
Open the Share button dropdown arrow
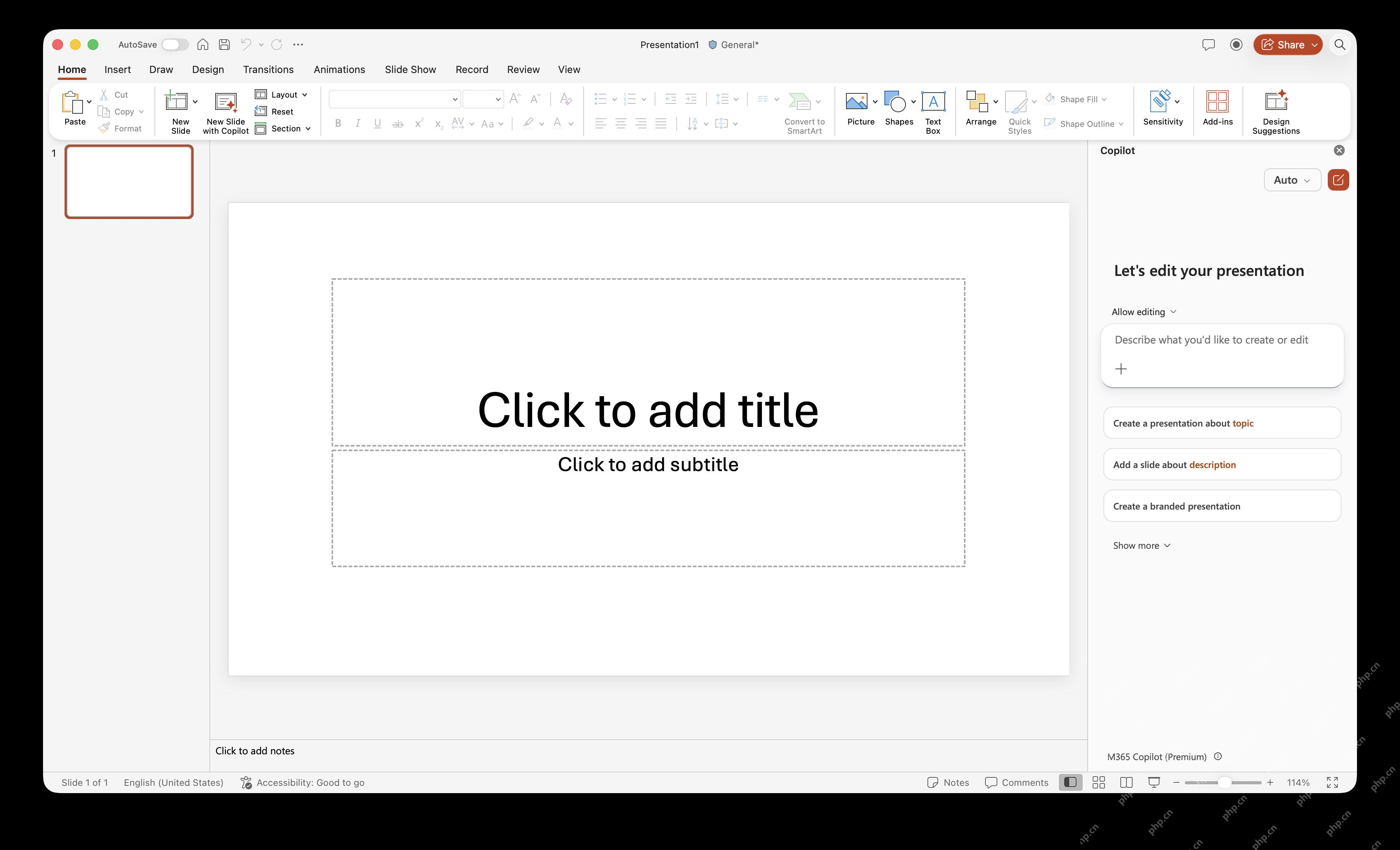pyautogui.click(x=1315, y=45)
